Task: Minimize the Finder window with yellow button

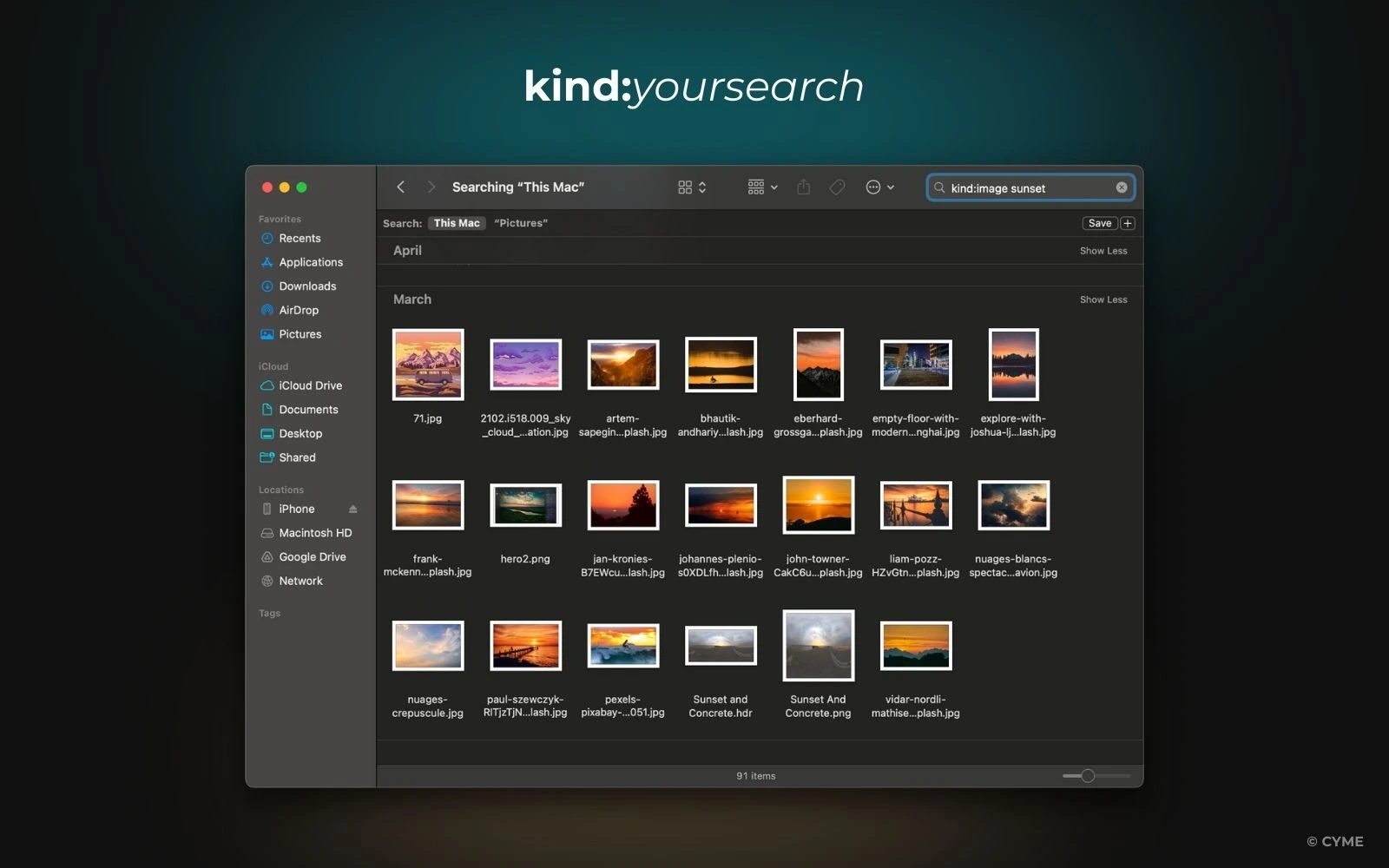Action: click(x=285, y=187)
